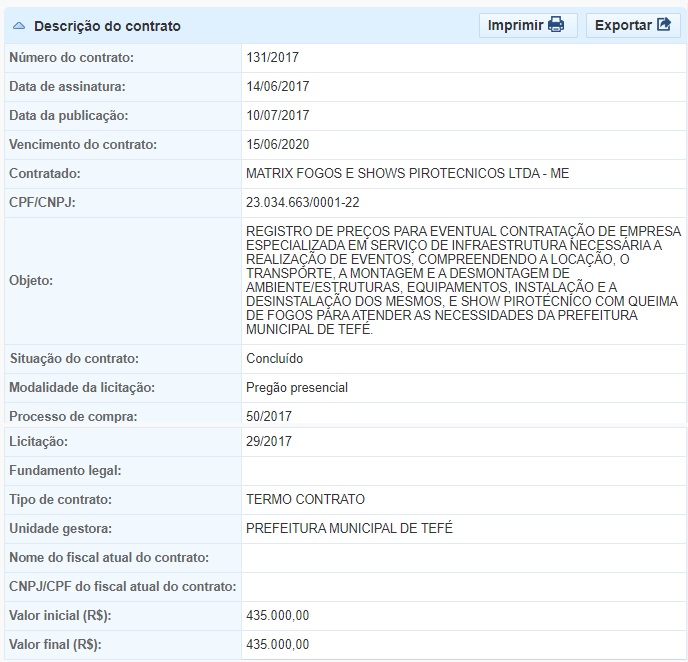Select the TERMO CONTRATO type value
Viewport: 688px width, 662px height.
point(306,499)
